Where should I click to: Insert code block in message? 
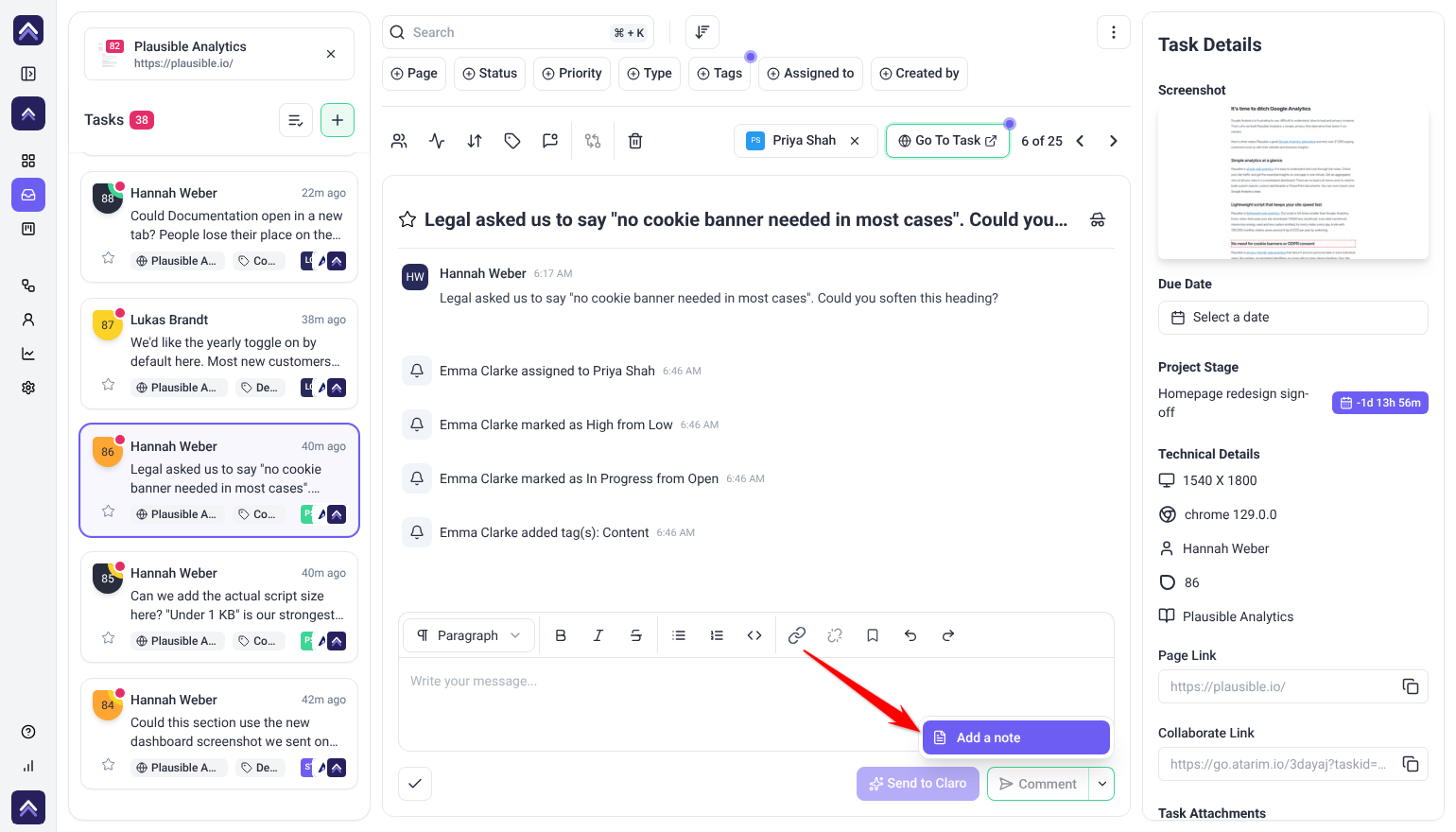tap(754, 635)
